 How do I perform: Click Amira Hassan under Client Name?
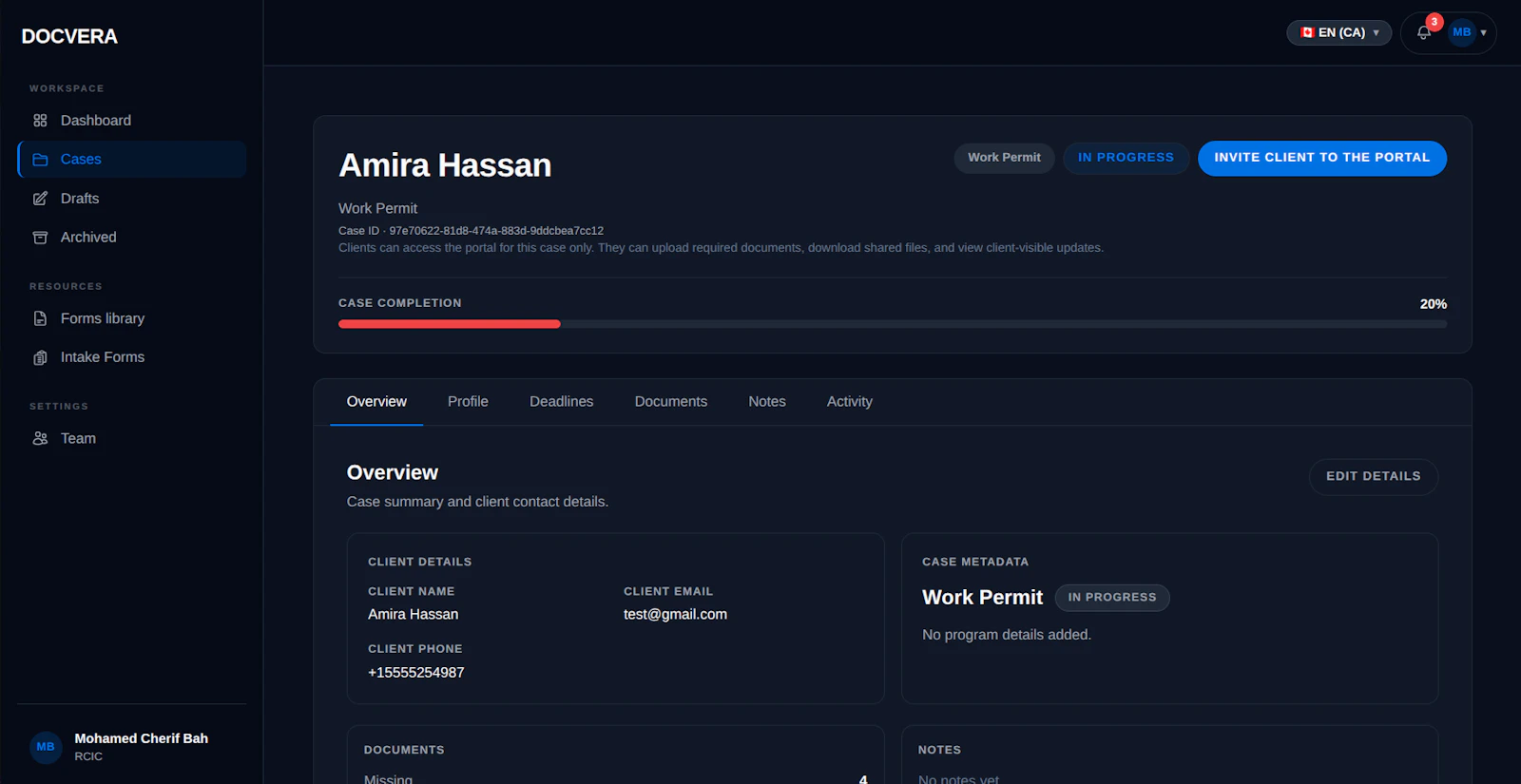coord(414,615)
